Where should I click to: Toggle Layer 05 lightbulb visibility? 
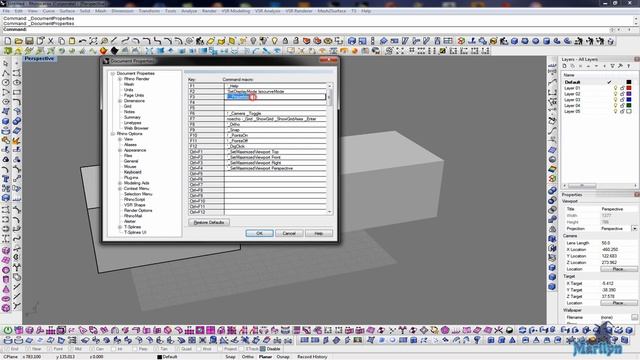616,111
